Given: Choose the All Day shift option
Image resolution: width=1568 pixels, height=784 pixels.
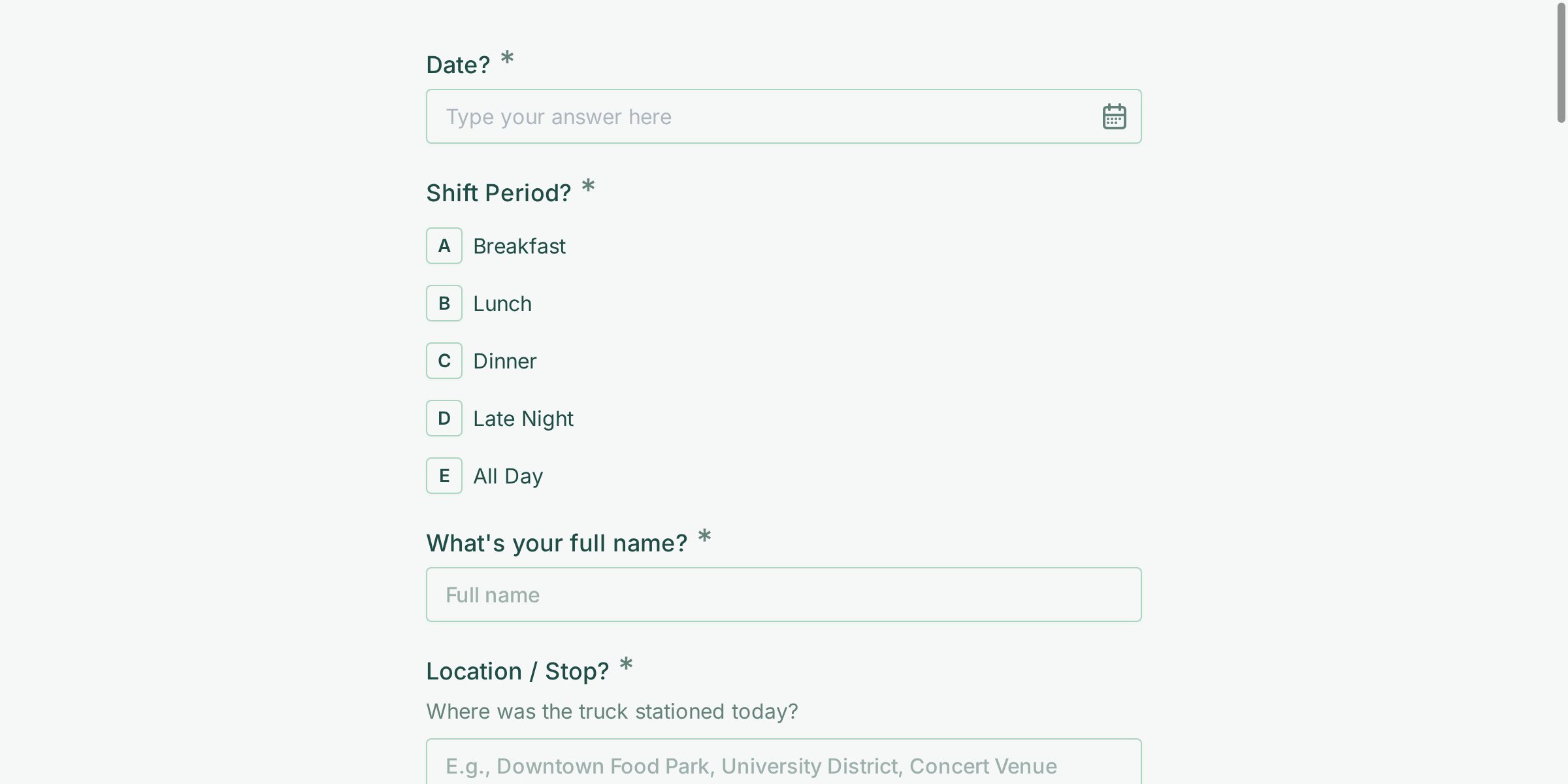Looking at the screenshot, I should tap(508, 476).
